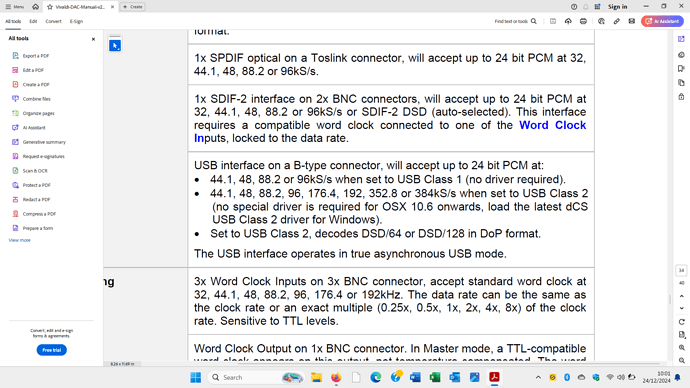This screenshot has width=690, height=388.
Task: Open the All tools menu tab
Action: 13,21
